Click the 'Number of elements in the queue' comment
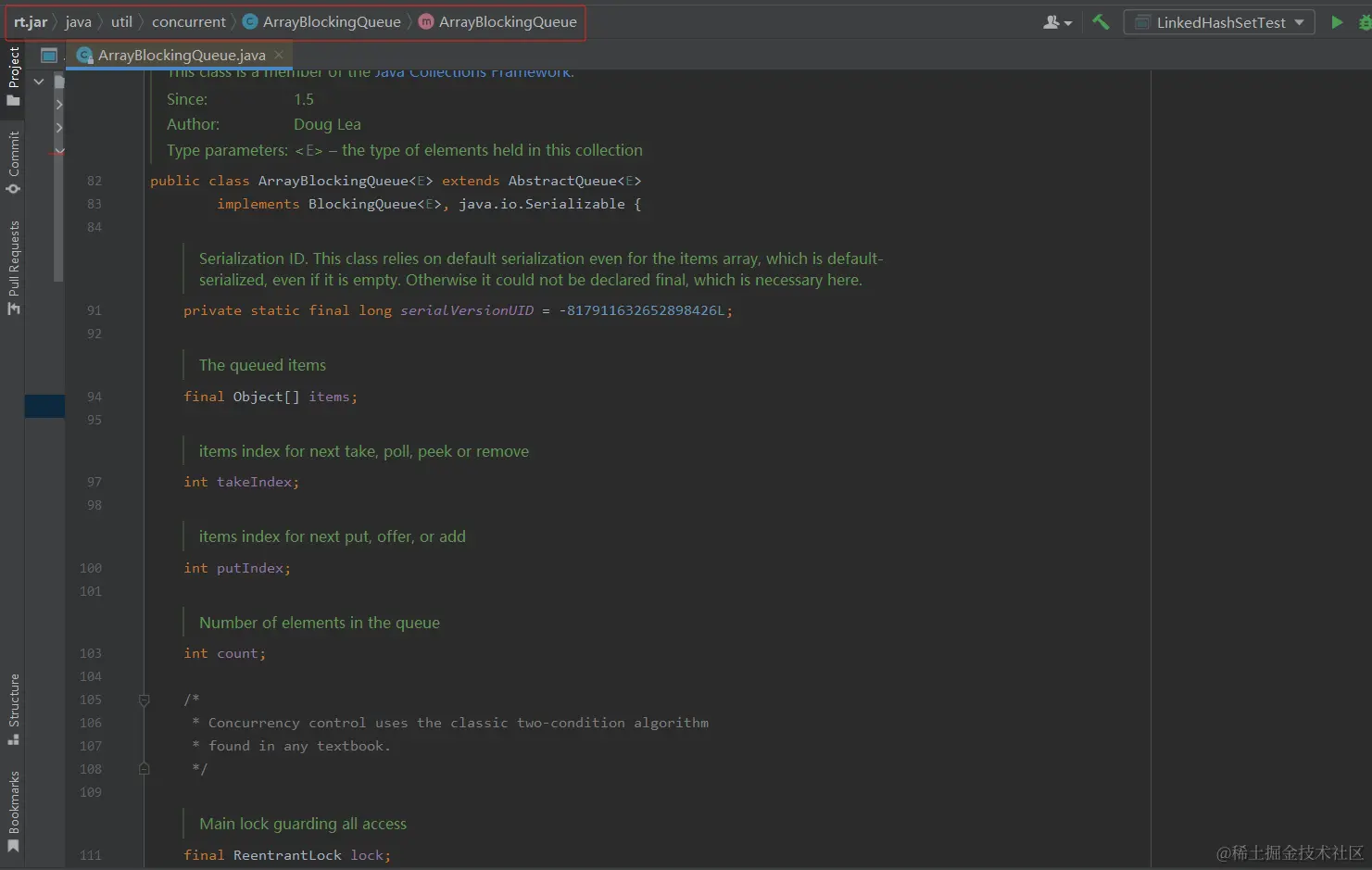 [320, 623]
